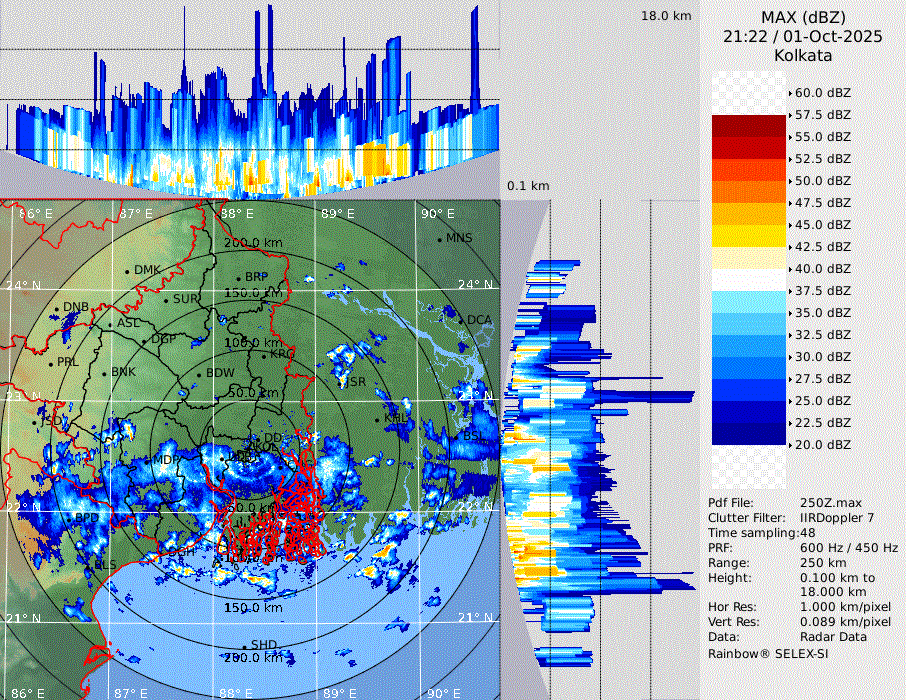Image resolution: width=906 pixels, height=700 pixels.
Task: Select the BDW station marker
Action: (199, 374)
